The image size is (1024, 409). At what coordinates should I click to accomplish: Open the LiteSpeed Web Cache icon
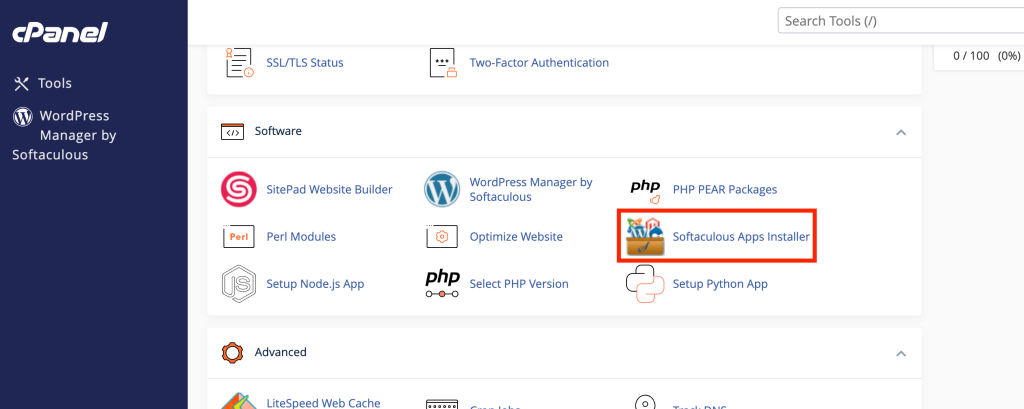[239, 401]
